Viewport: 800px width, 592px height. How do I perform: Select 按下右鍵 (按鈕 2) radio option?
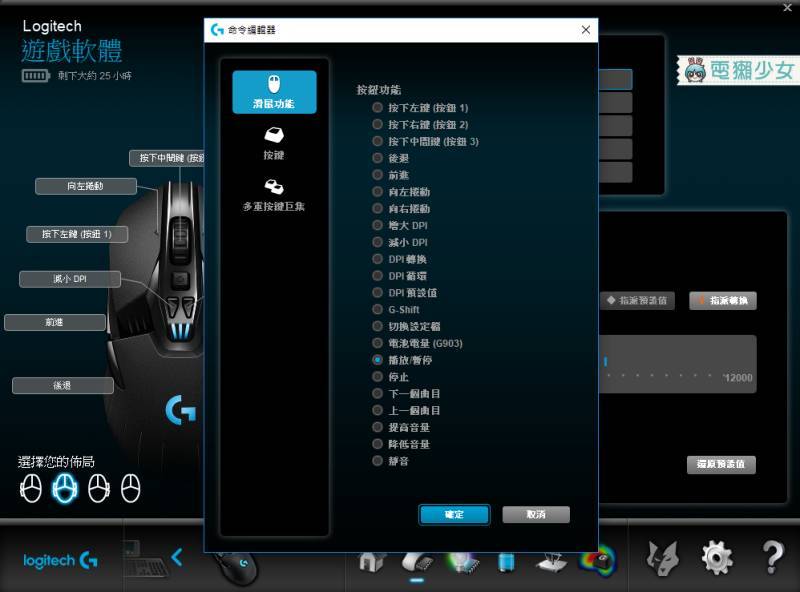point(377,125)
